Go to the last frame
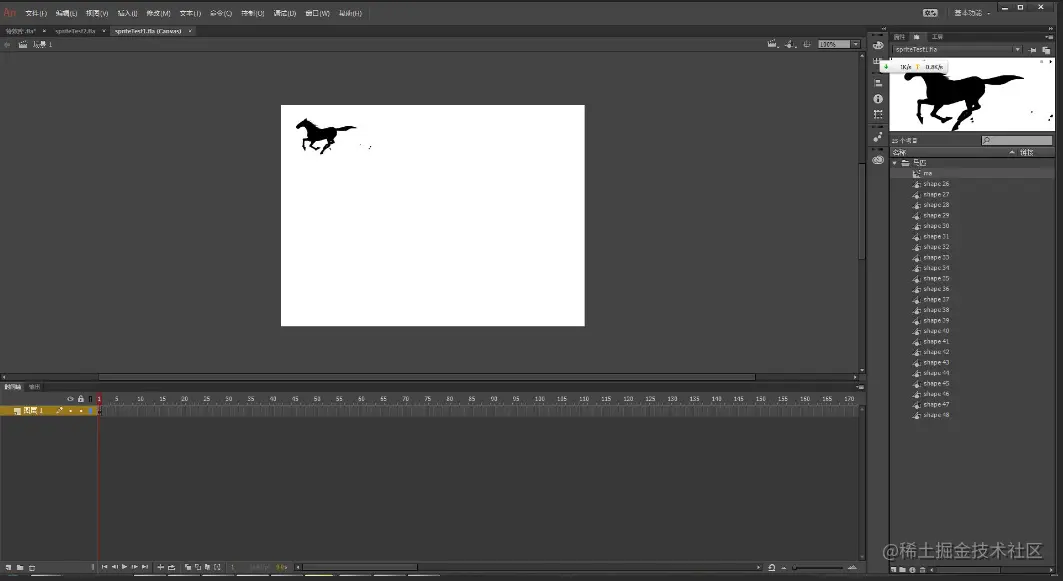The height and width of the screenshot is (581, 1063). (145, 567)
